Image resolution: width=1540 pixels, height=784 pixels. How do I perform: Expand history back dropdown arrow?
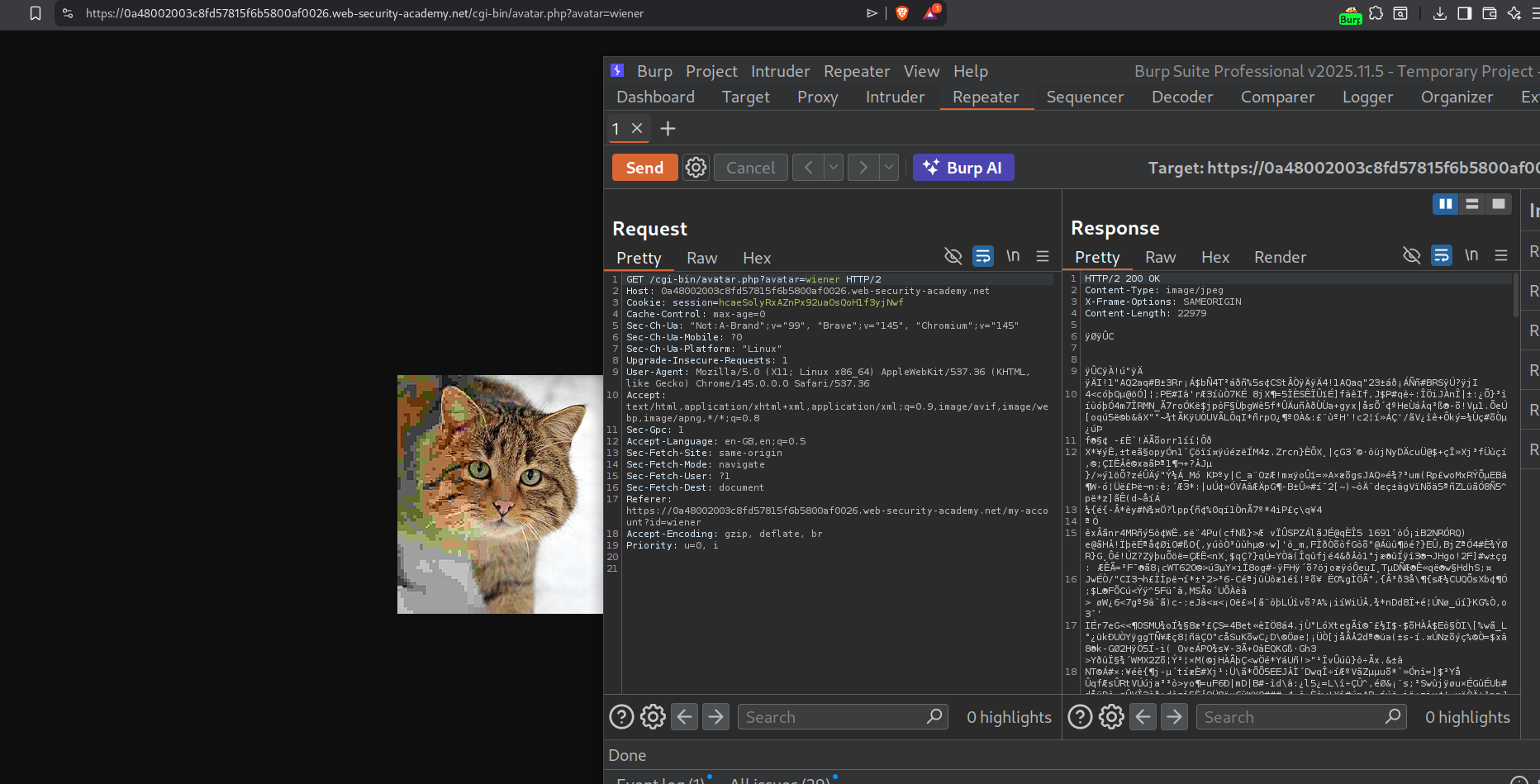coord(834,168)
